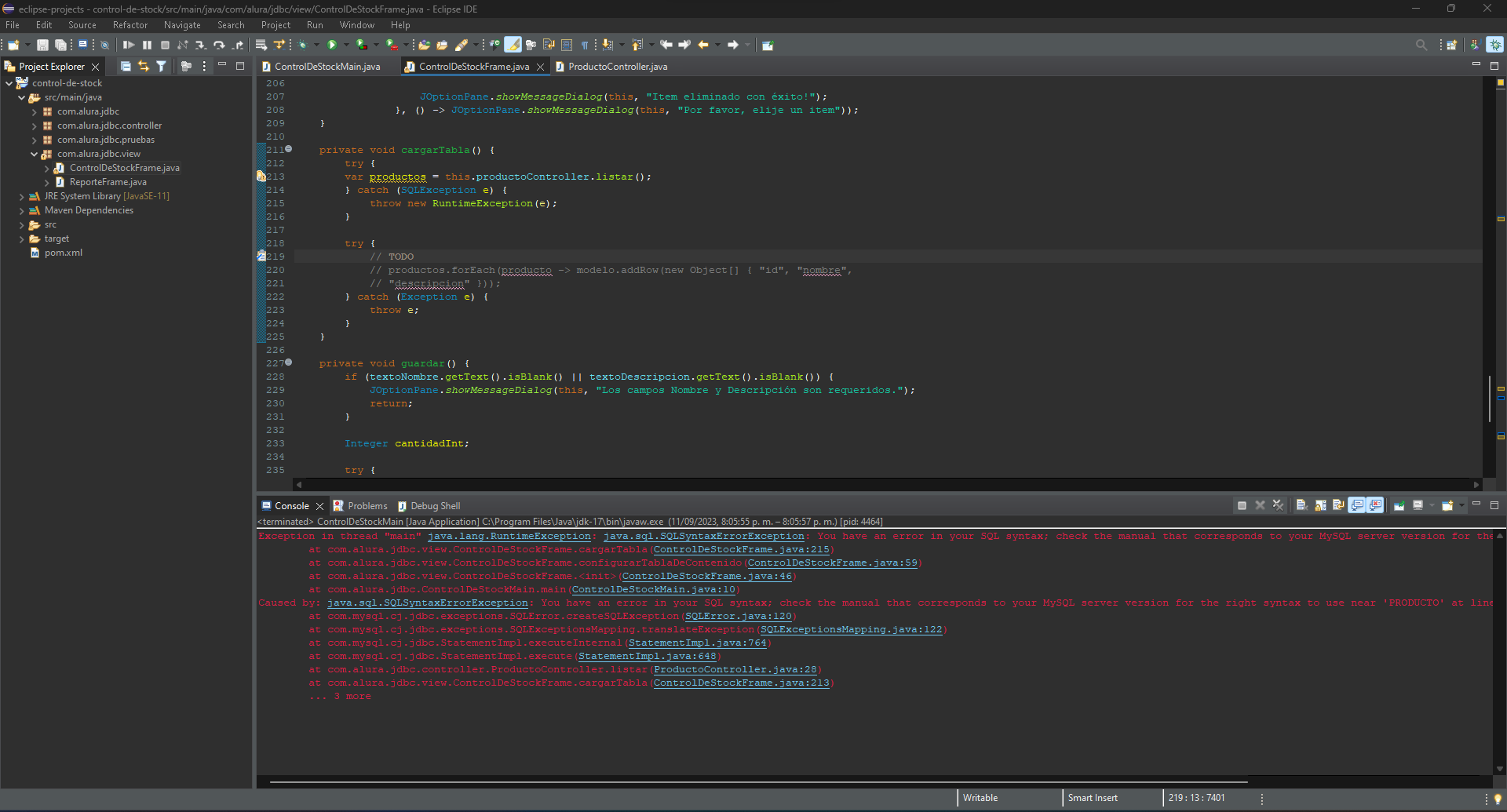
Task: Open SQLError.java:120 stack trace link
Action: 738,617
